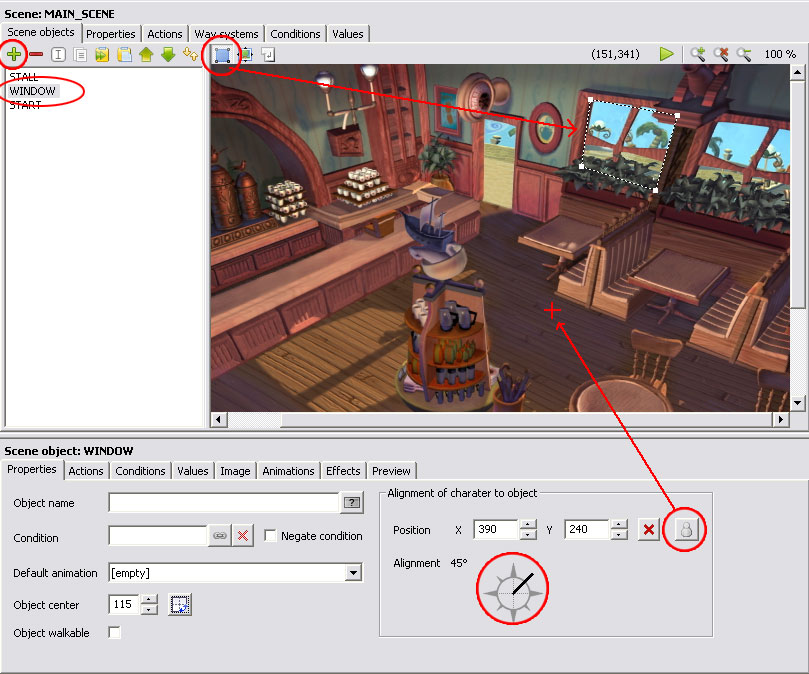
Task: Clear the condition with the red X
Action: pos(242,536)
